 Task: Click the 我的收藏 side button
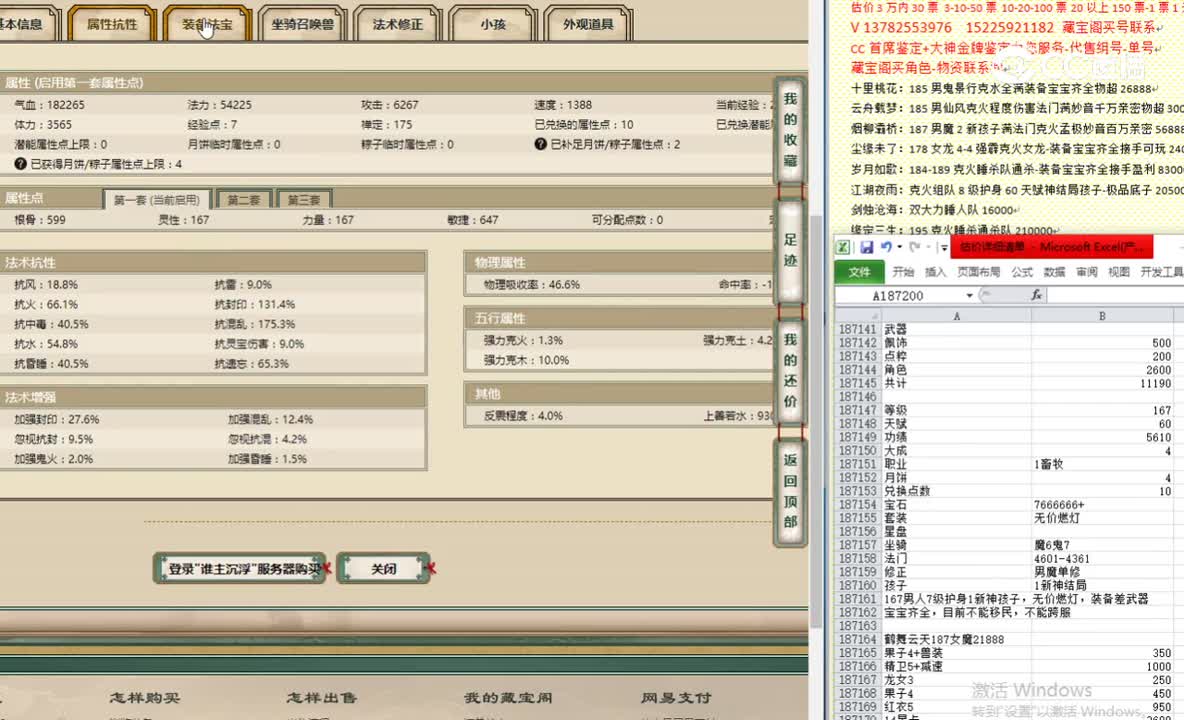pyautogui.click(x=790, y=130)
